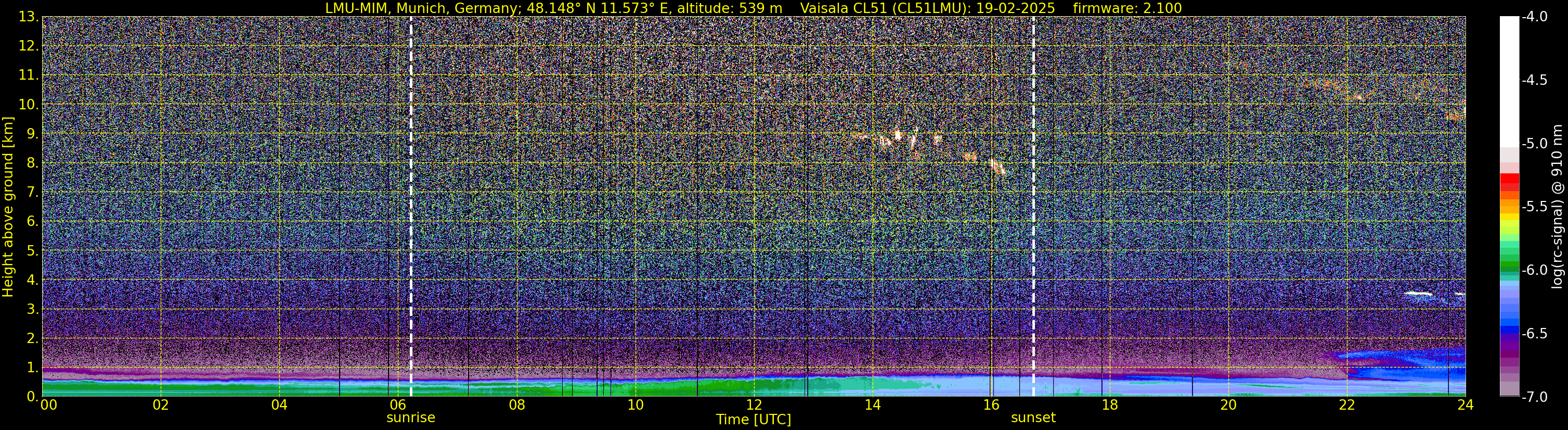Click height axis tick "10."
Screen dimensions: 1568x430
tap(29, 105)
